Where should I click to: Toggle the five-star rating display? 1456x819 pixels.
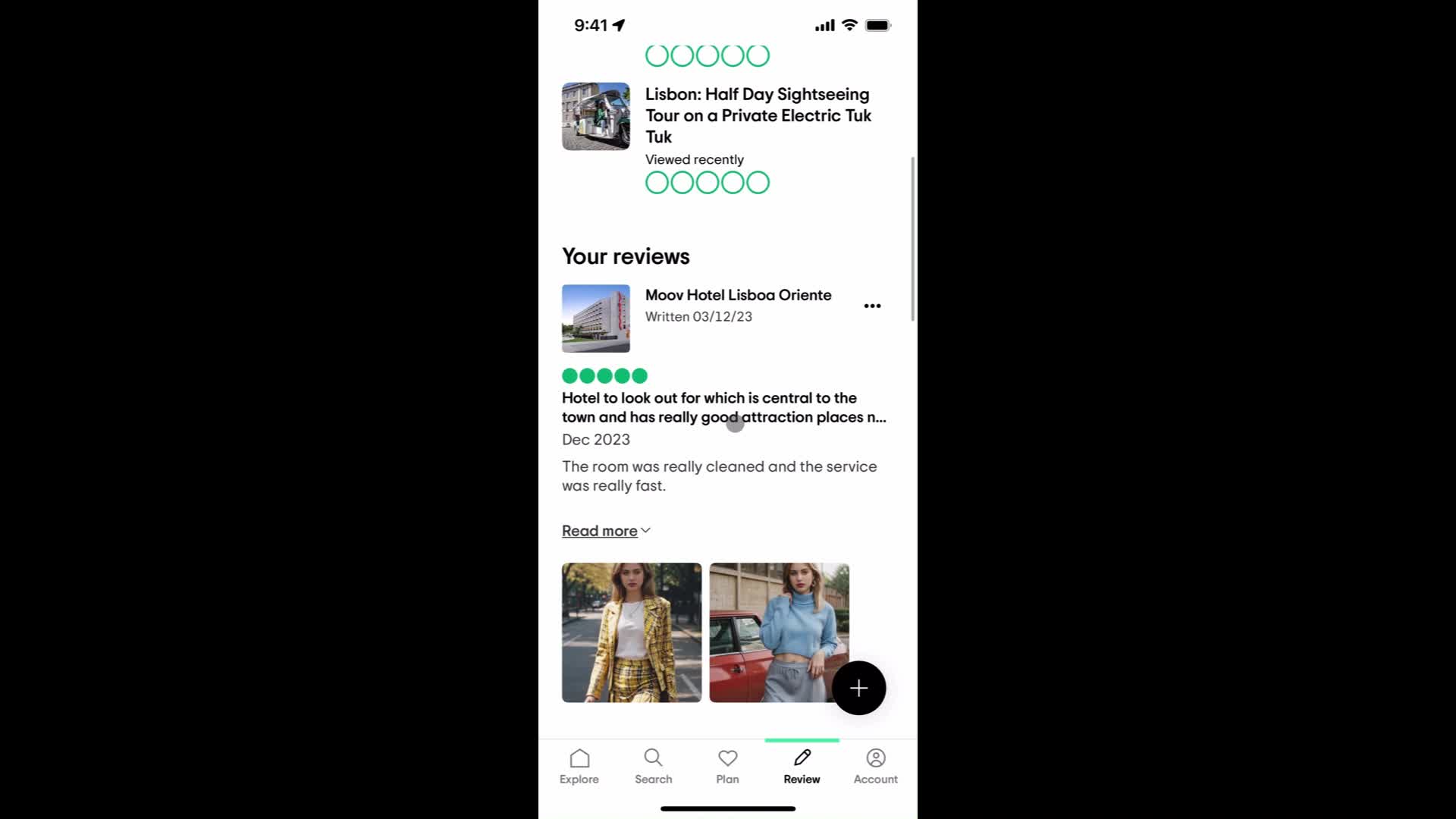[604, 375]
